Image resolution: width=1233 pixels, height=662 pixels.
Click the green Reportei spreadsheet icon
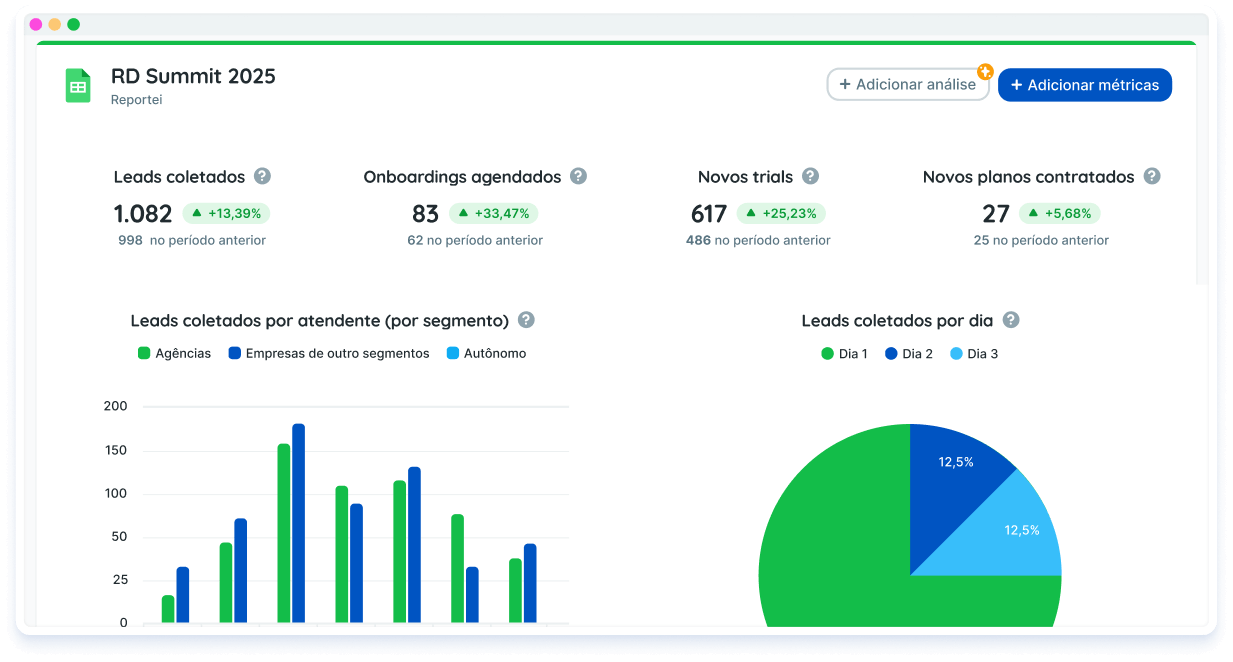pos(80,83)
